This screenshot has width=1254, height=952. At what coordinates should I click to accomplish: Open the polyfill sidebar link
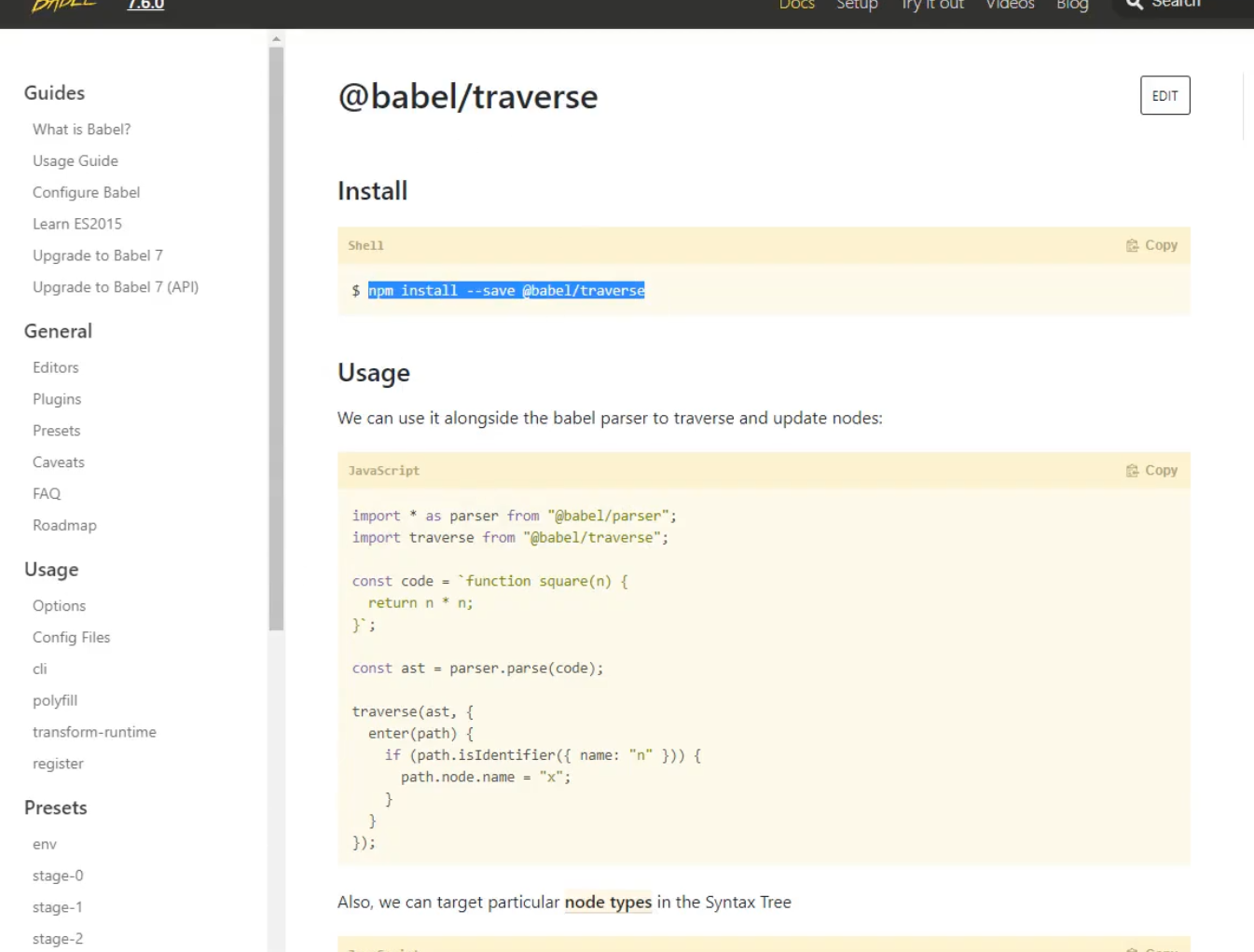pyautogui.click(x=55, y=702)
